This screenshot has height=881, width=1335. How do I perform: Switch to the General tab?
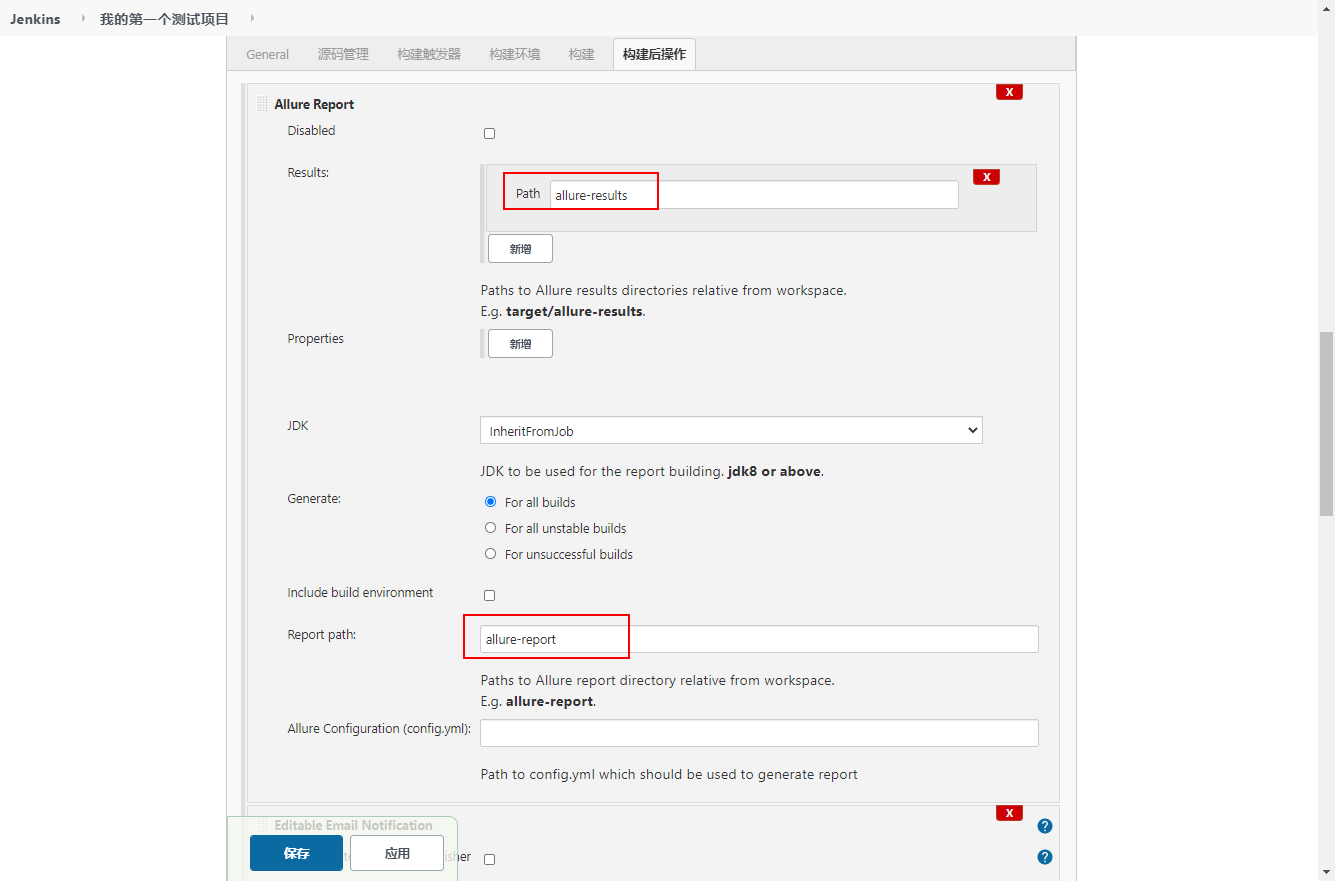268,54
